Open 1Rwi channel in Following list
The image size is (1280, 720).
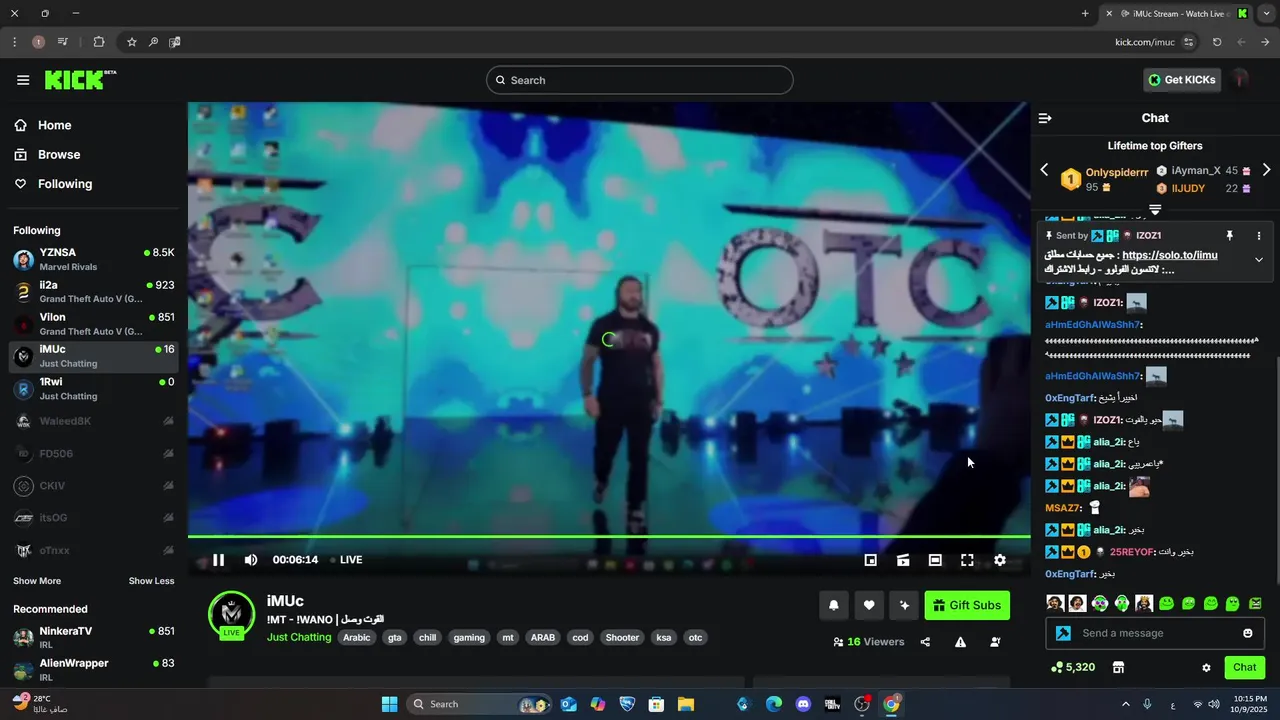(x=95, y=389)
